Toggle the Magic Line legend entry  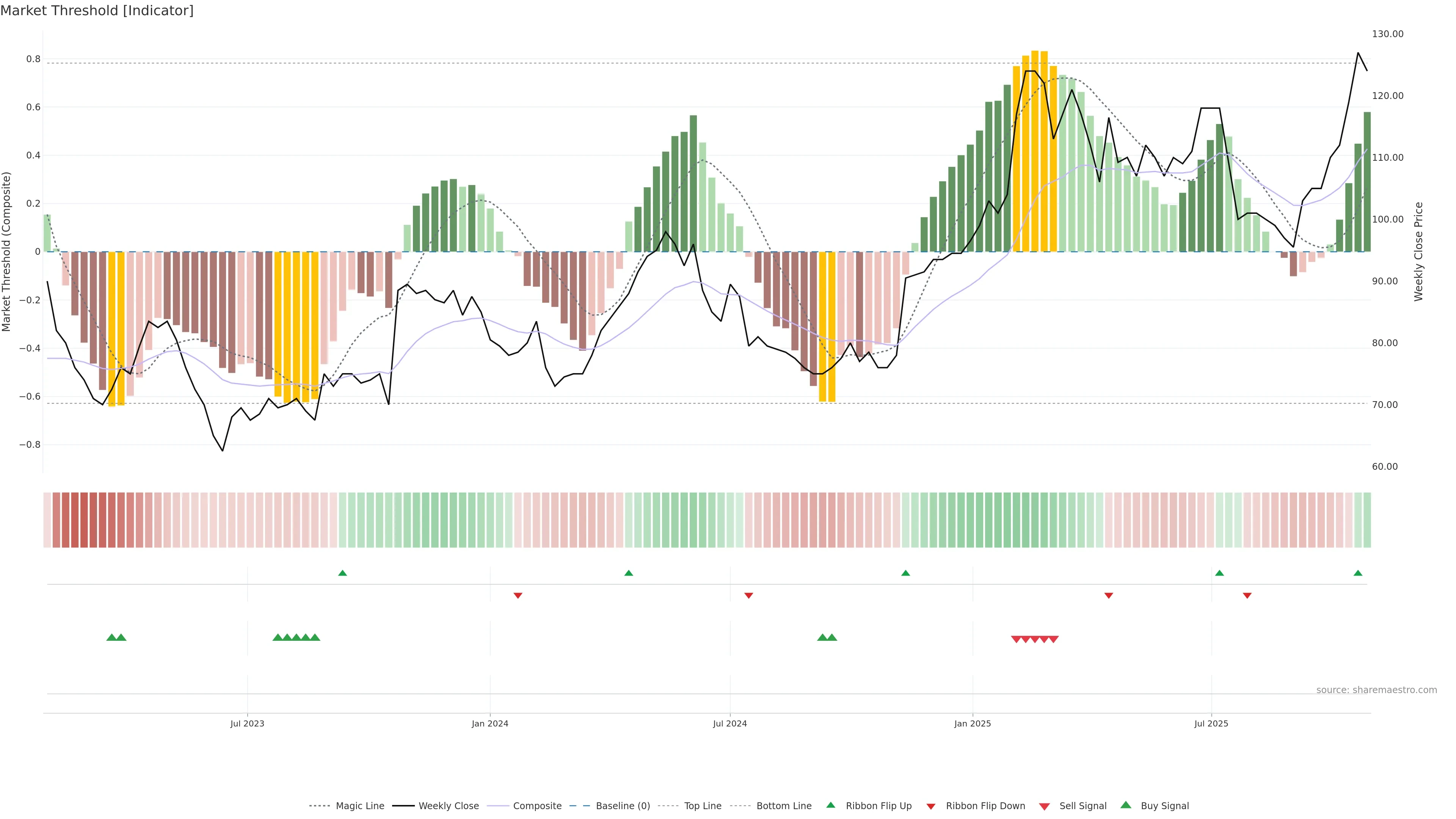pyautogui.click(x=359, y=806)
